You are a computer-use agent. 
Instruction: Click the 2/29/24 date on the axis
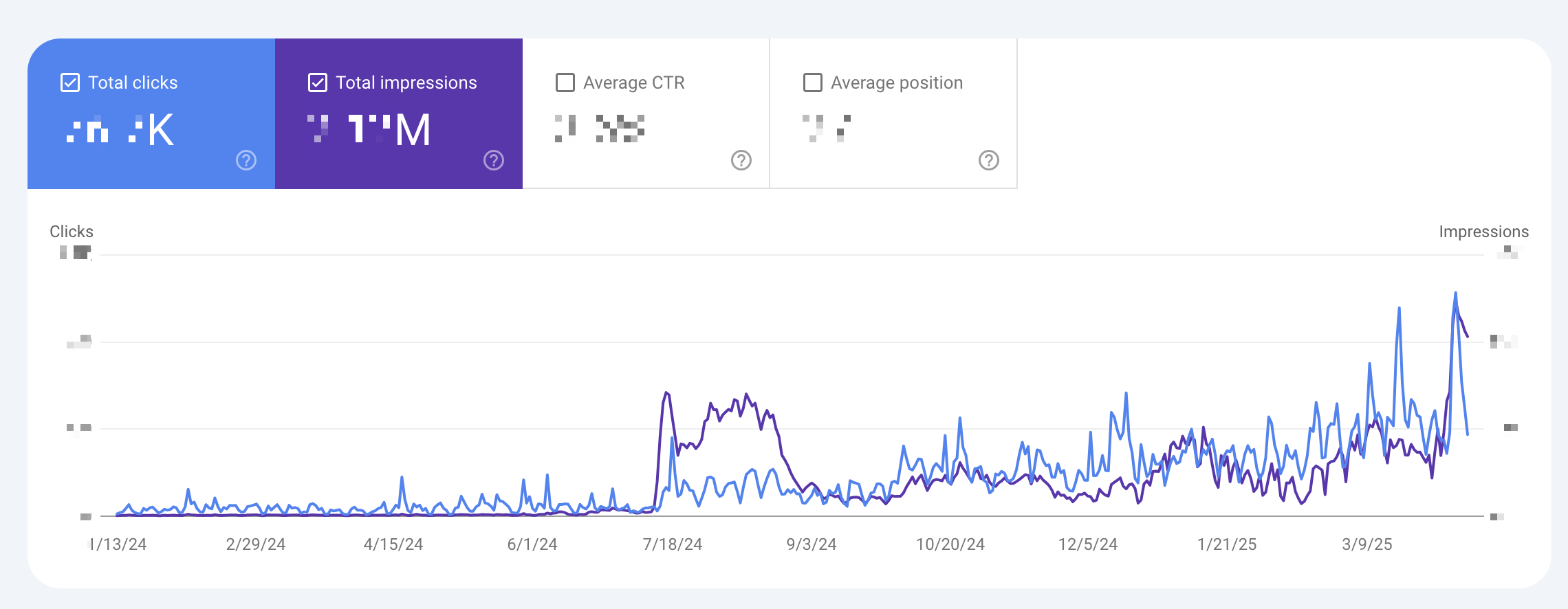click(x=255, y=544)
